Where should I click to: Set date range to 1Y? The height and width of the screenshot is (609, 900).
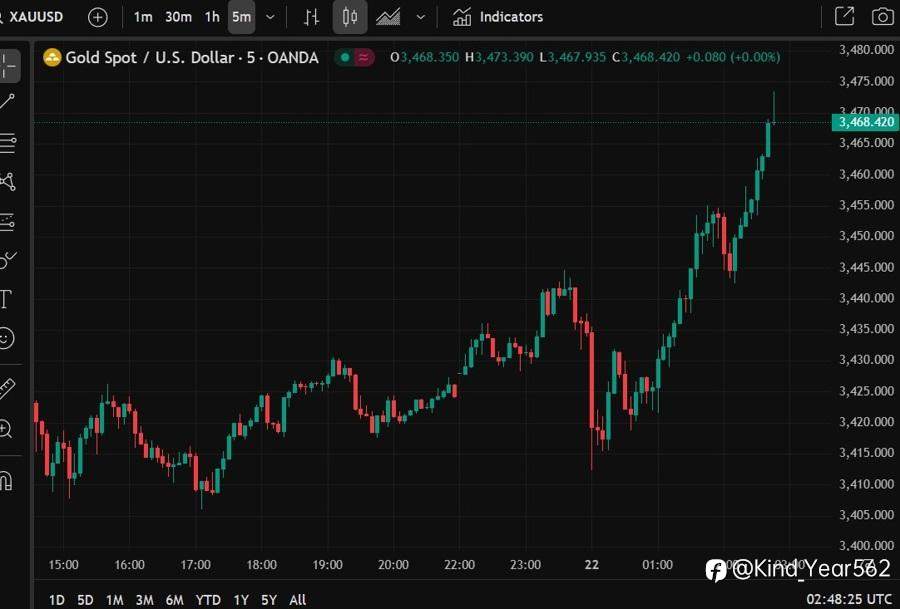tap(240, 600)
